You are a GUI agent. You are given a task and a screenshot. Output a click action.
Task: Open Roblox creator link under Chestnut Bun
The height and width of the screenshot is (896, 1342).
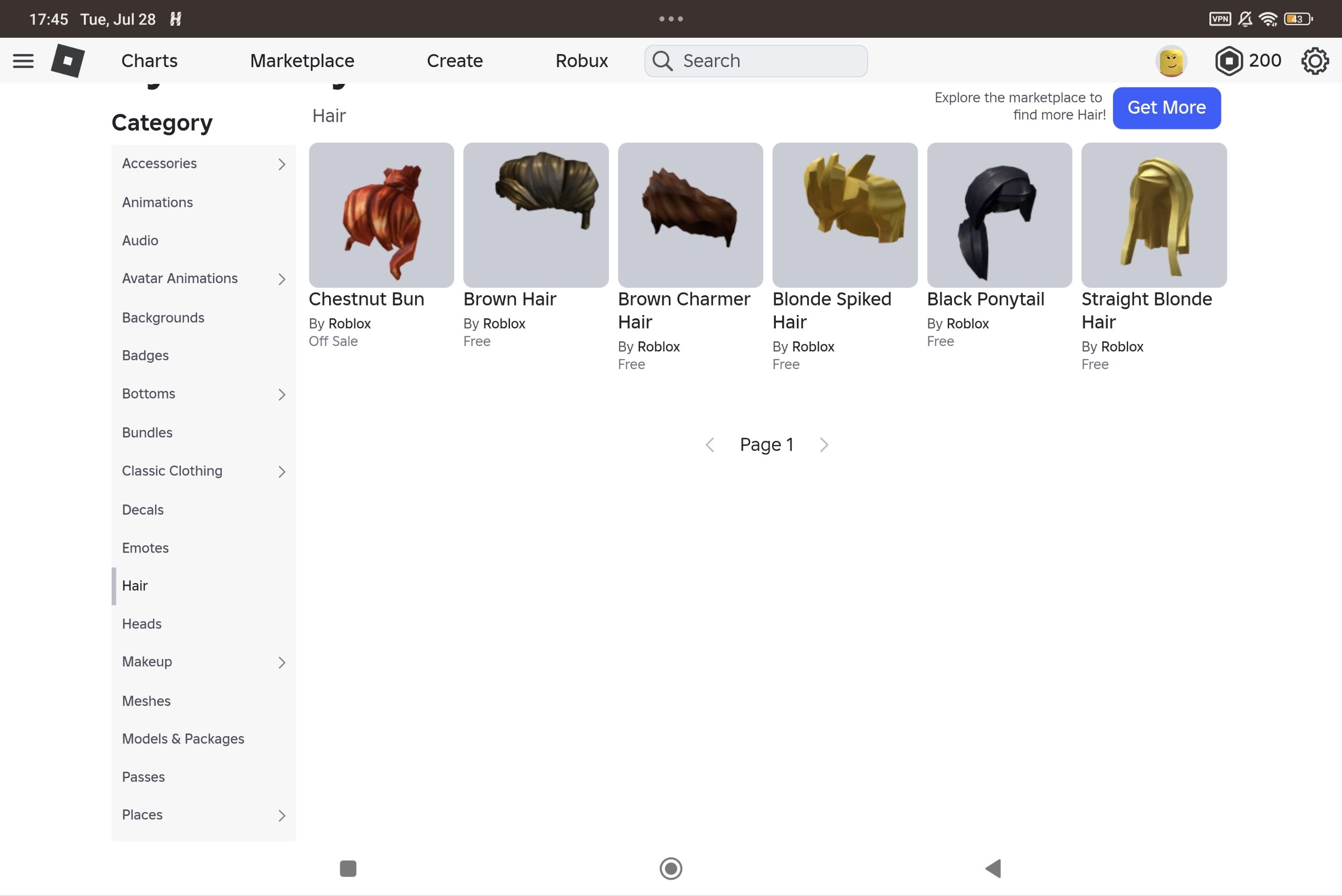tap(350, 324)
